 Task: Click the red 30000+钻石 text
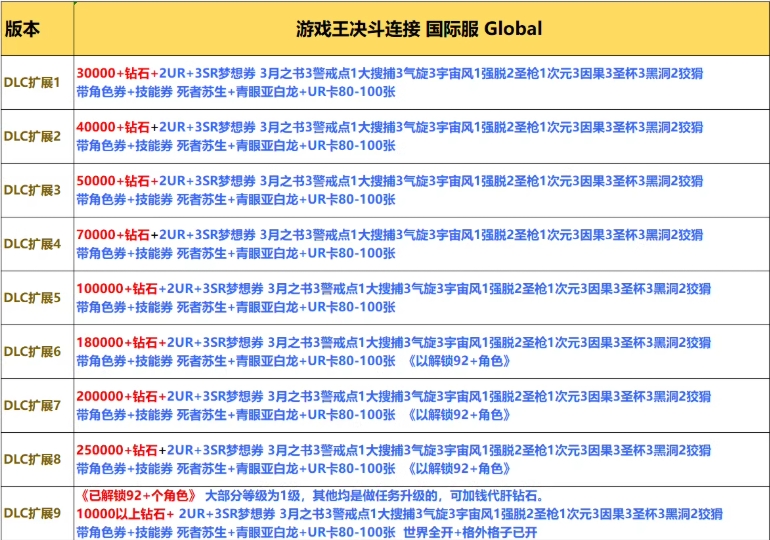[x=112, y=73]
